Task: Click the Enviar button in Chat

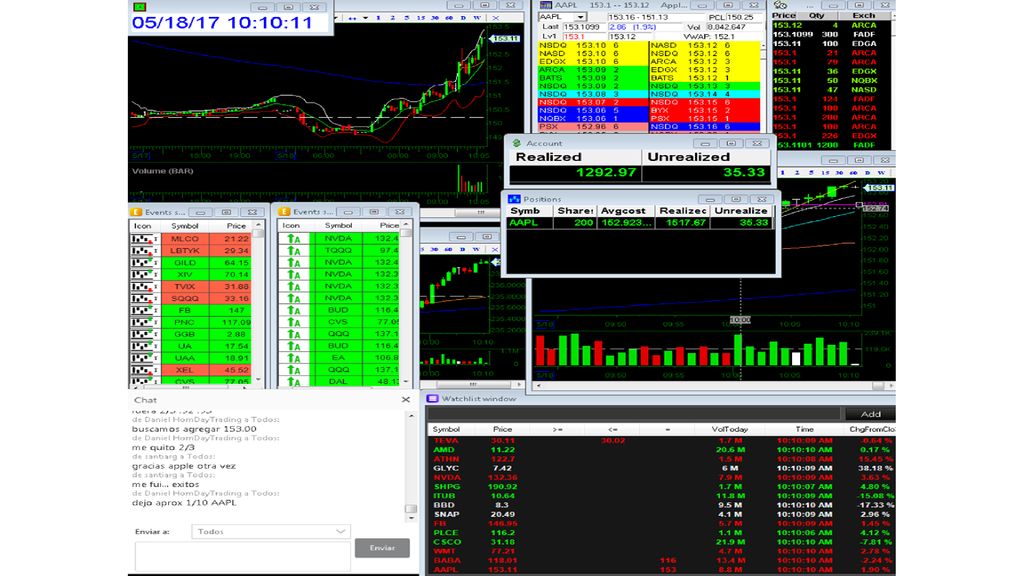Action: (x=382, y=548)
